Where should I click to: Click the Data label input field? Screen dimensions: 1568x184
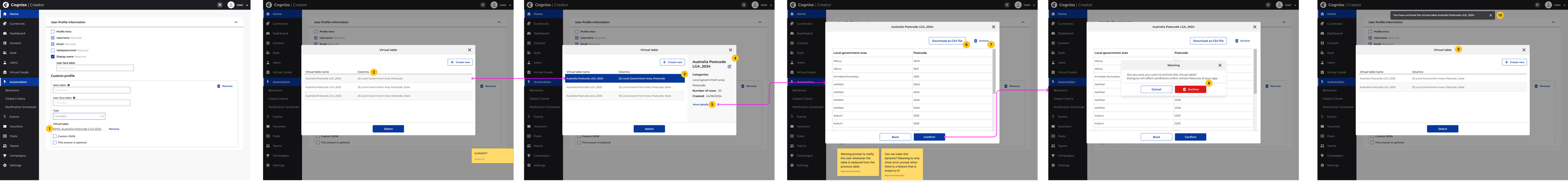[91, 90]
